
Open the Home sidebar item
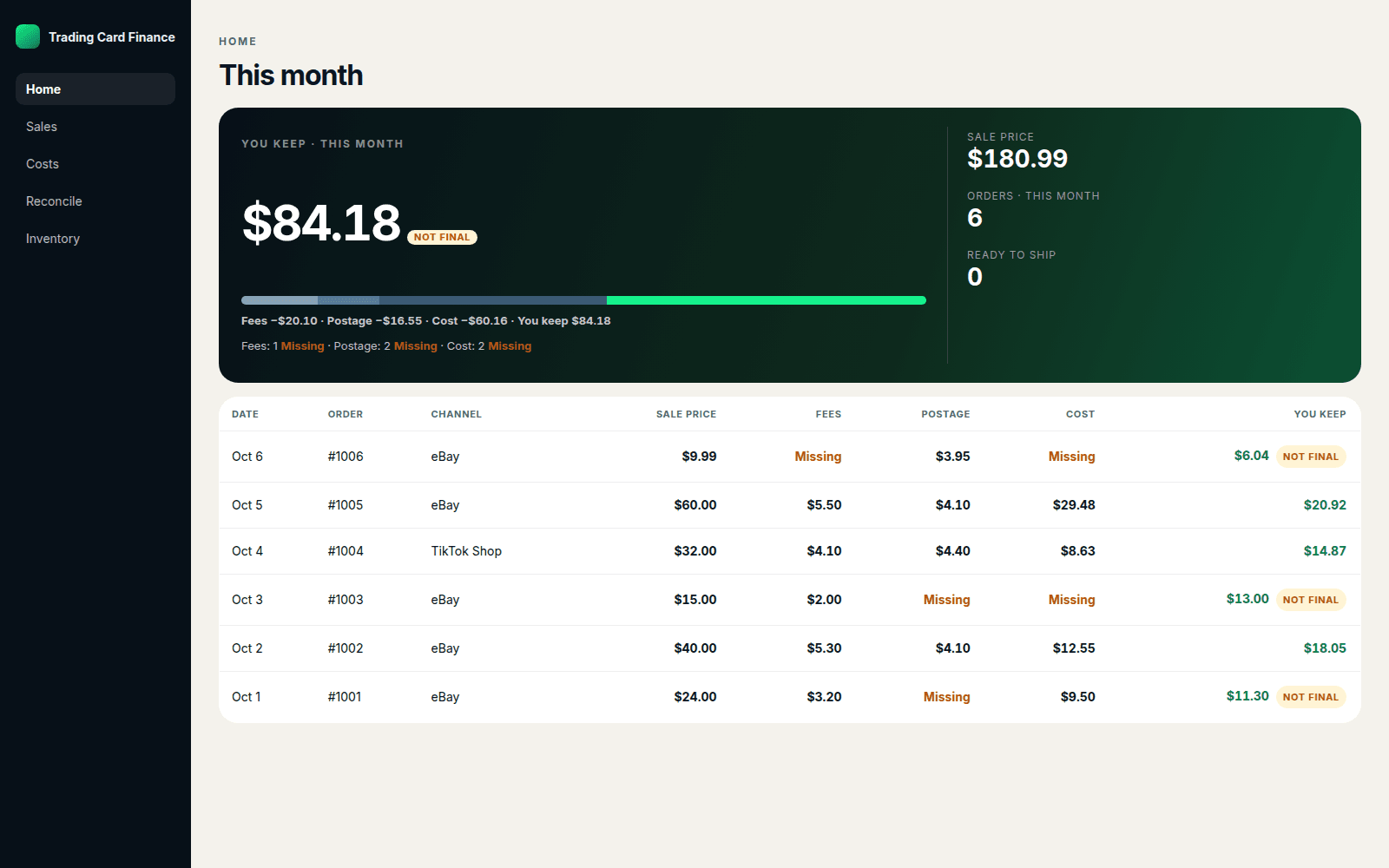click(x=95, y=89)
